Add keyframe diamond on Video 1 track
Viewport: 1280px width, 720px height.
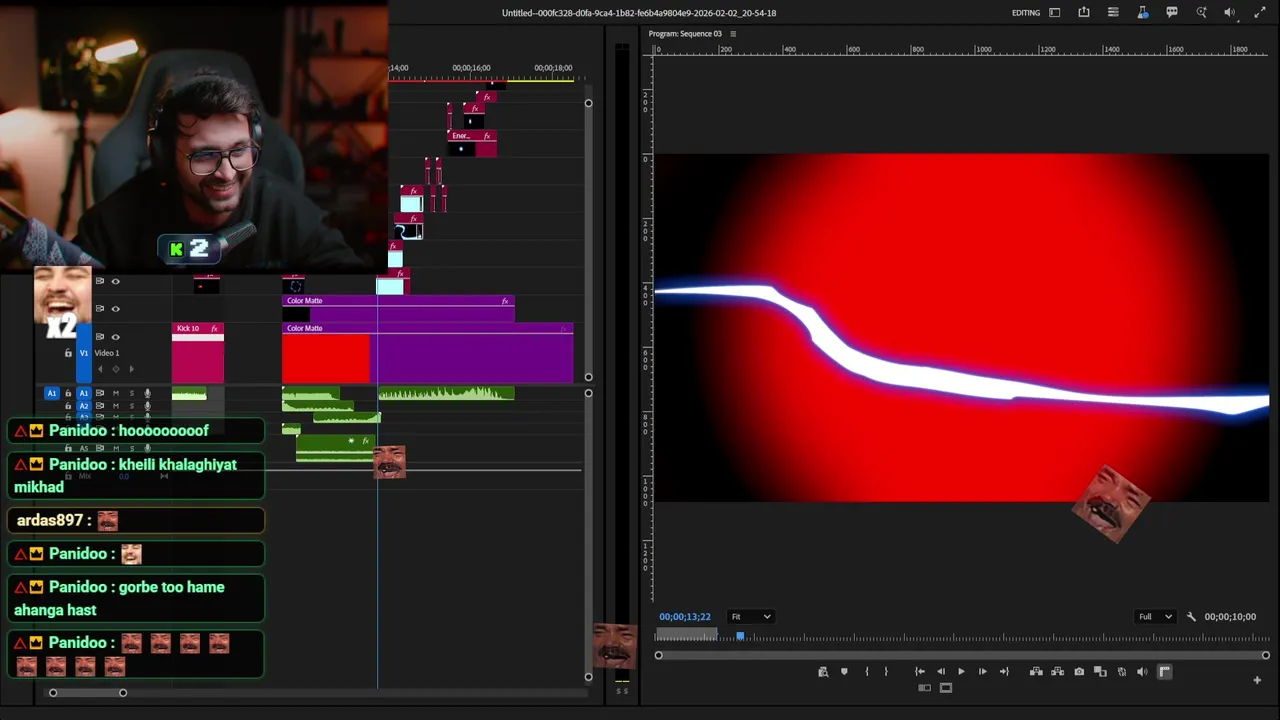point(115,369)
